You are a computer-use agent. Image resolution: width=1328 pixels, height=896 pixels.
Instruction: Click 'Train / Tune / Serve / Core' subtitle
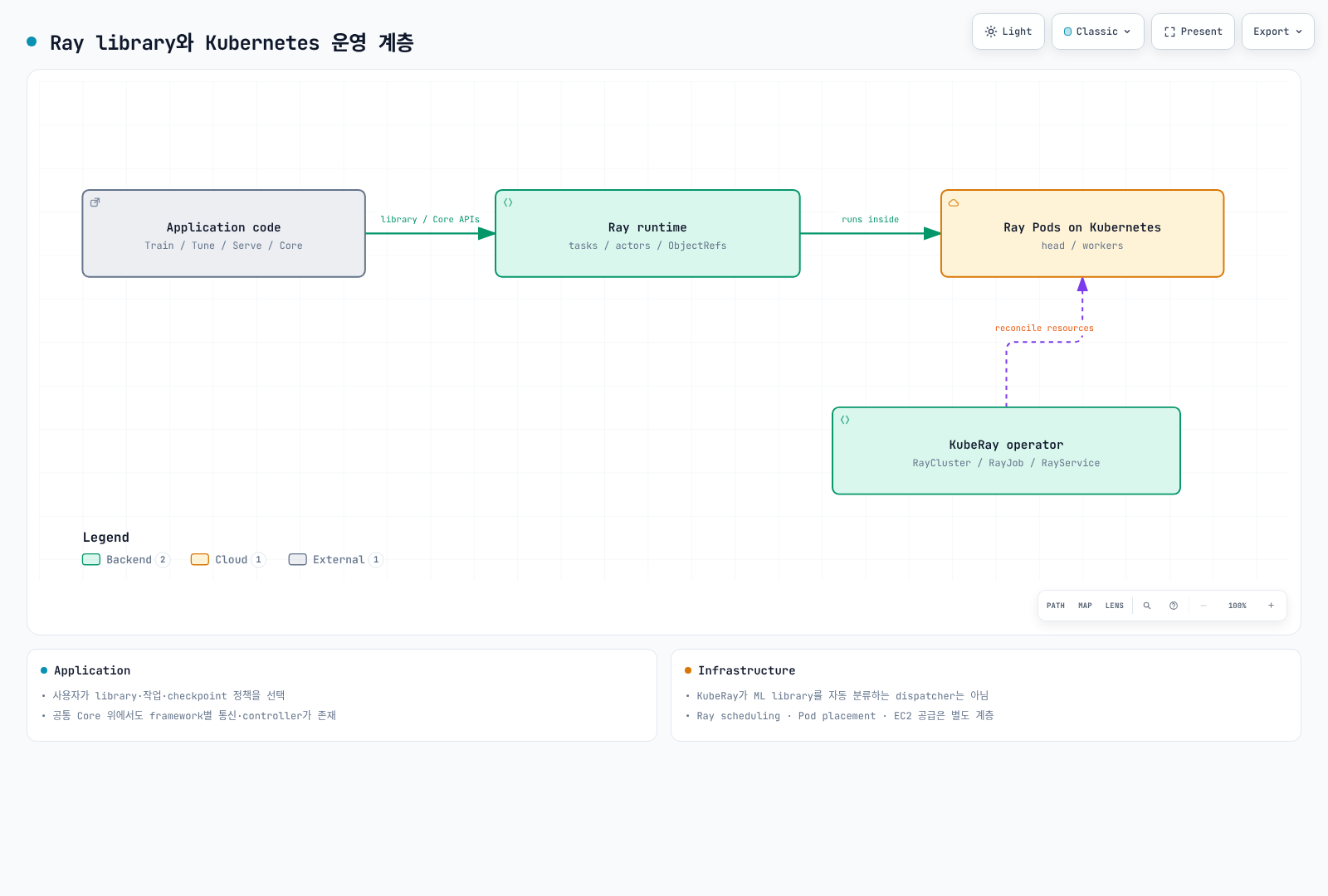pos(223,246)
